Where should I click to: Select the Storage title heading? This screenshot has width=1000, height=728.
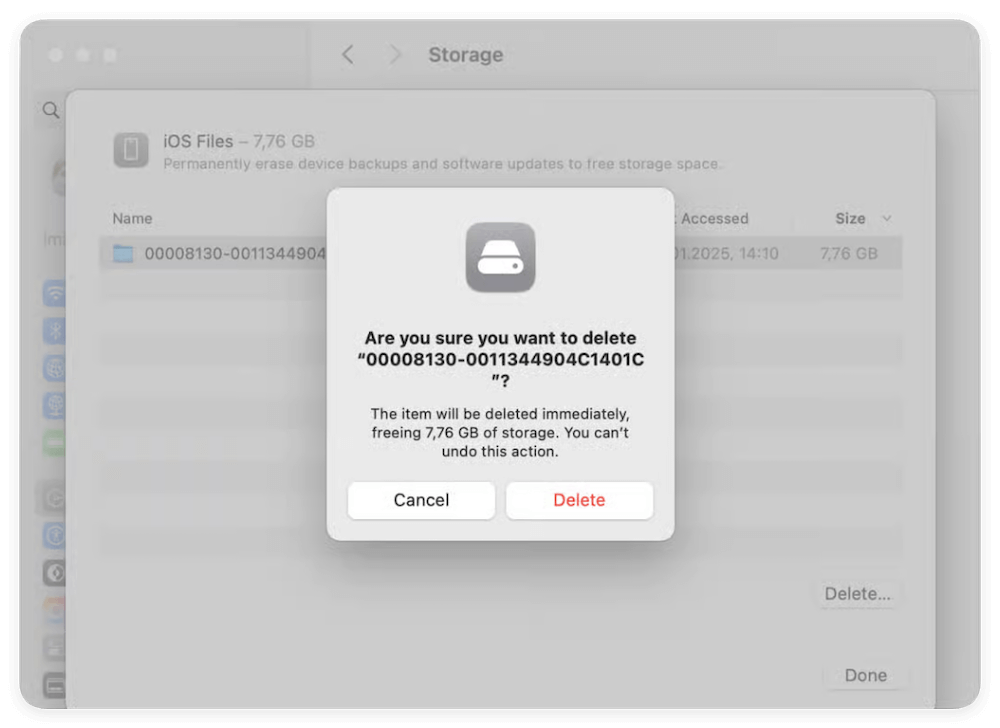[465, 55]
